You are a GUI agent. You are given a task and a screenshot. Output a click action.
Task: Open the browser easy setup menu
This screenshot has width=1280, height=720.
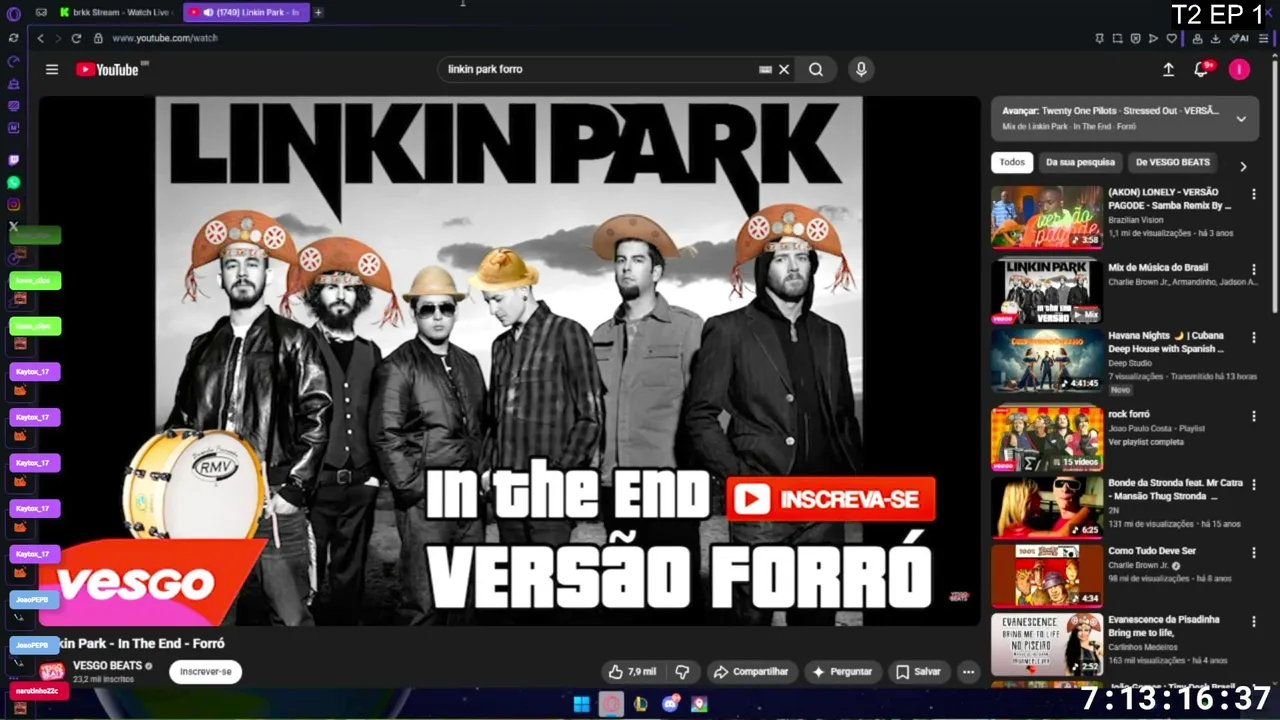click(x=1263, y=38)
